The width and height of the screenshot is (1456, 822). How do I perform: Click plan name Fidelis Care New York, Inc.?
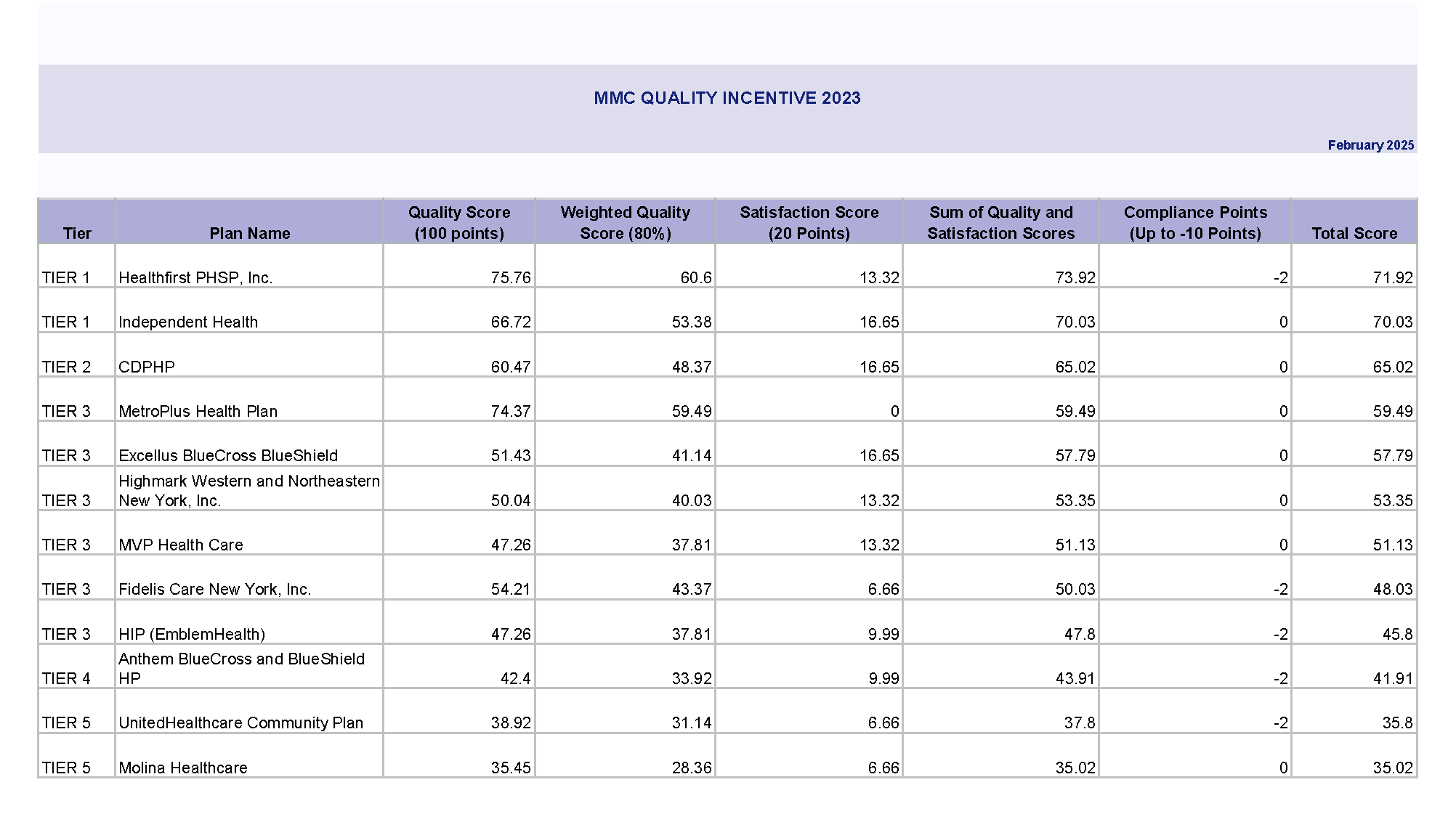coord(215,589)
